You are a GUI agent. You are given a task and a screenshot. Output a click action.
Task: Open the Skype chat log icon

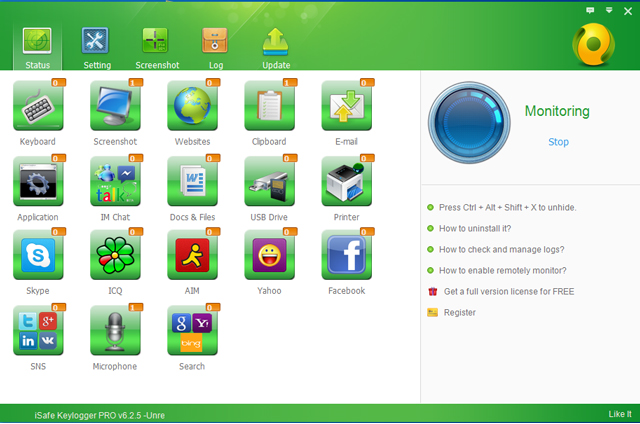[x=37, y=255]
